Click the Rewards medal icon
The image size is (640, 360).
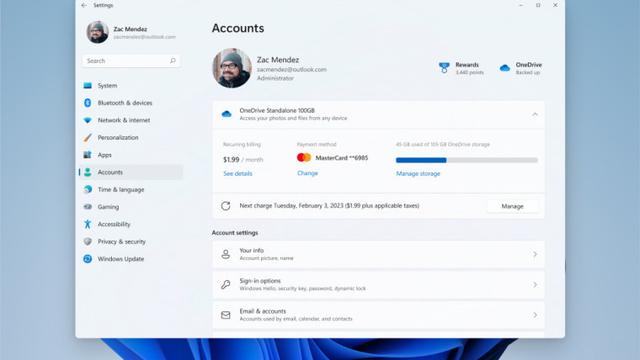(x=444, y=68)
